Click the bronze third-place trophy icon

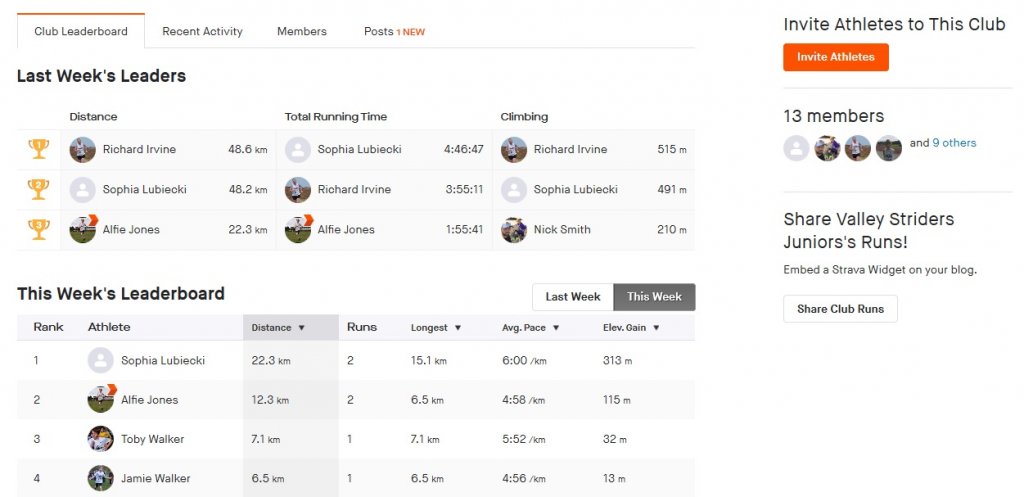(39, 229)
